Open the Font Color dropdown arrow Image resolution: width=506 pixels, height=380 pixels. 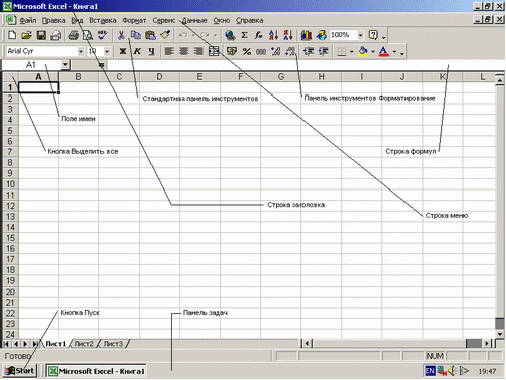[395, 52]
